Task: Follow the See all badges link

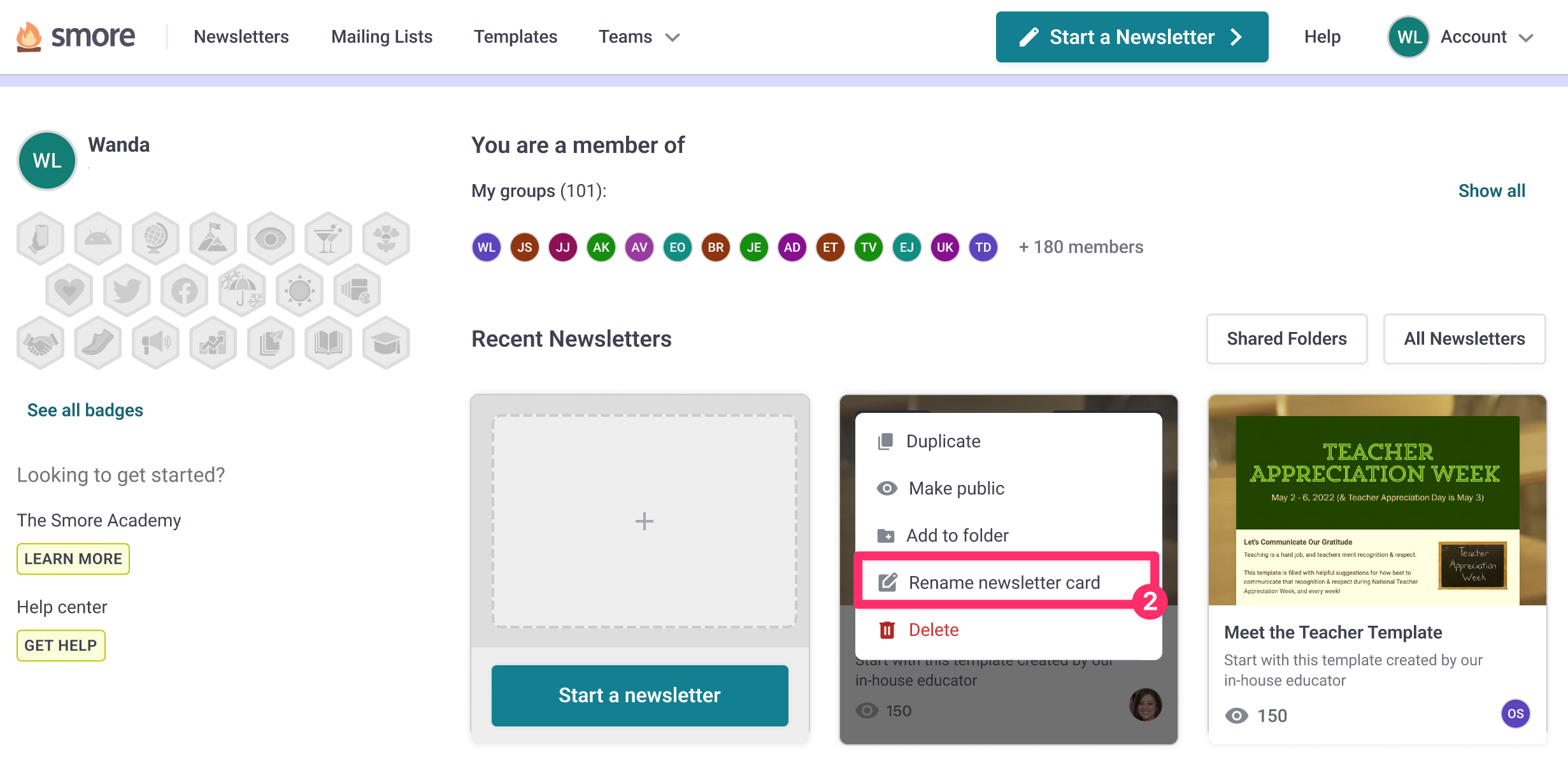Action: pyautogui.click(x=85, y=410)
